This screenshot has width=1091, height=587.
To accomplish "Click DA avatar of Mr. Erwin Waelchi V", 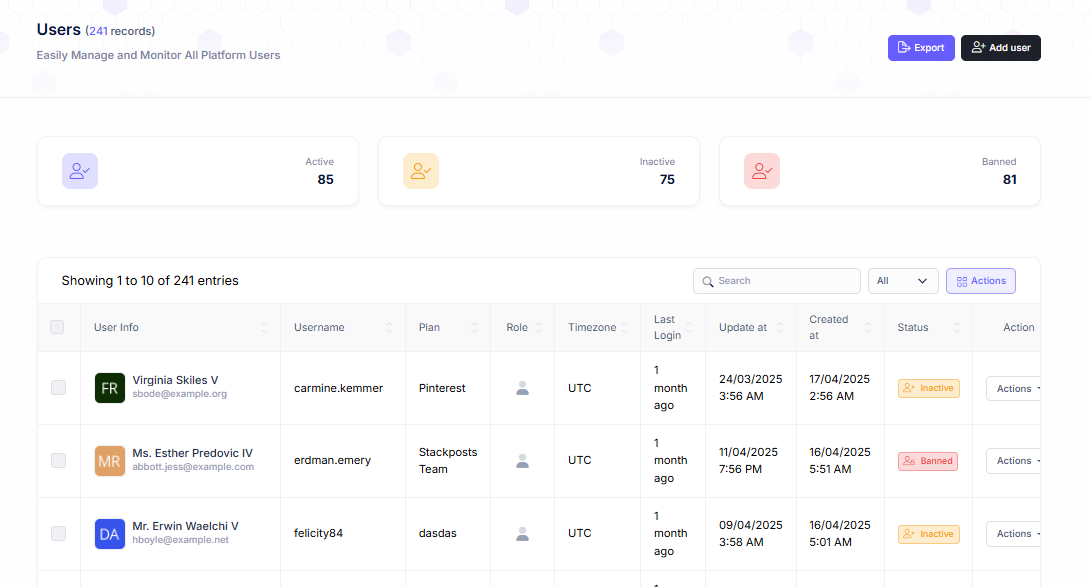I will click(110, 534).
